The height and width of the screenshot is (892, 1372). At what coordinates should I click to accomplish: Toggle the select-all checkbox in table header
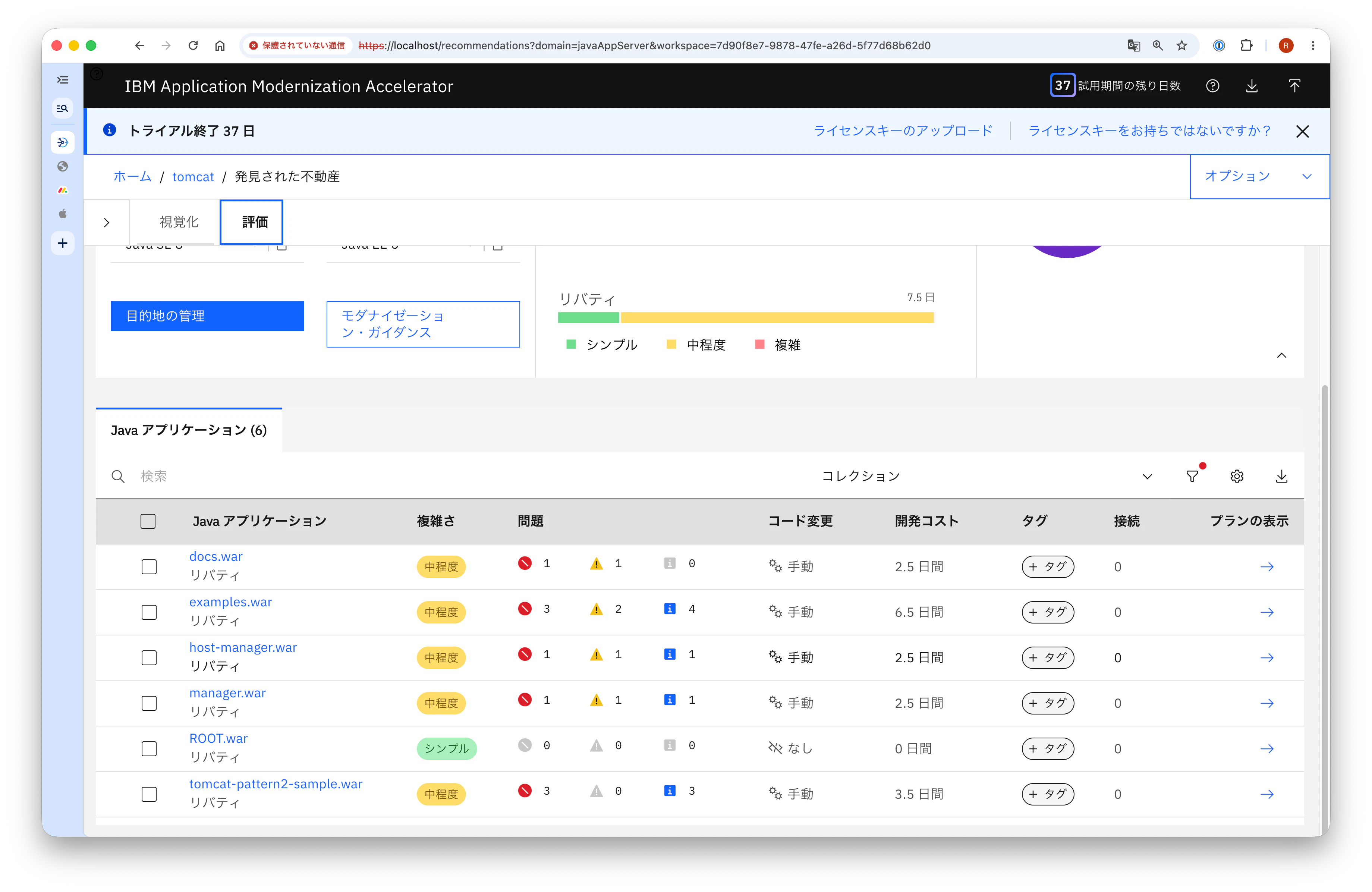pos(148,521)
